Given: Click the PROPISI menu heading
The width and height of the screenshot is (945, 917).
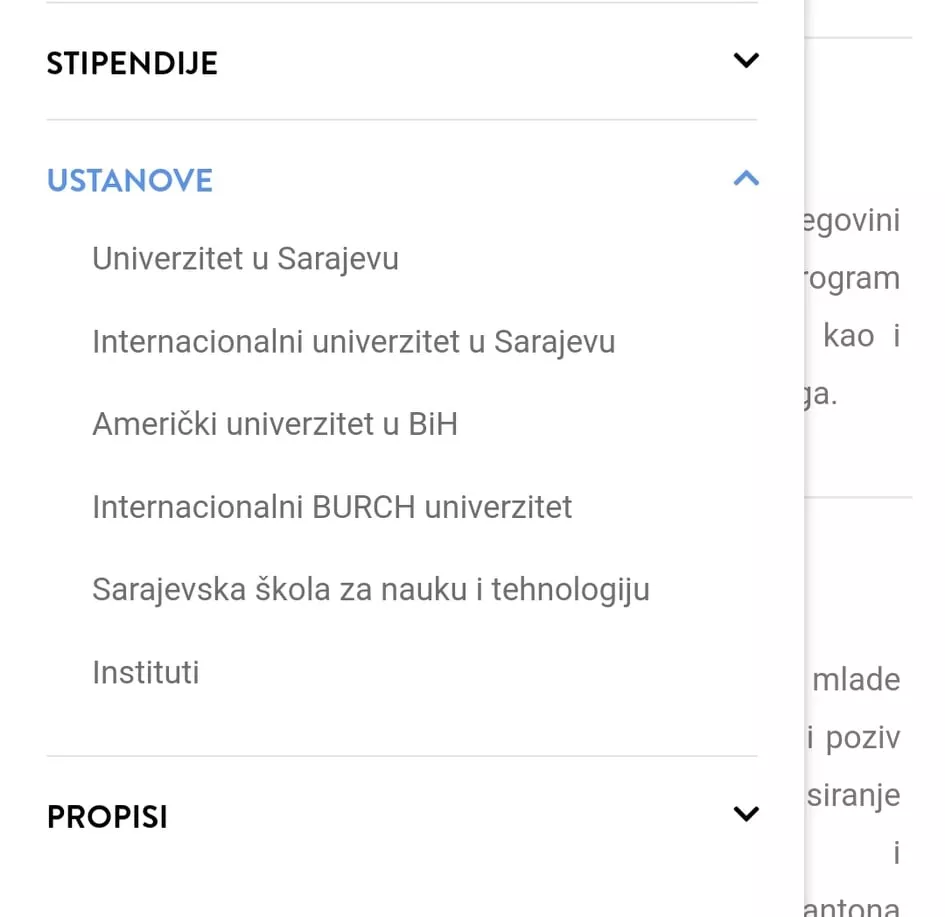Looking at the screenshot, I should click(107, 817).
